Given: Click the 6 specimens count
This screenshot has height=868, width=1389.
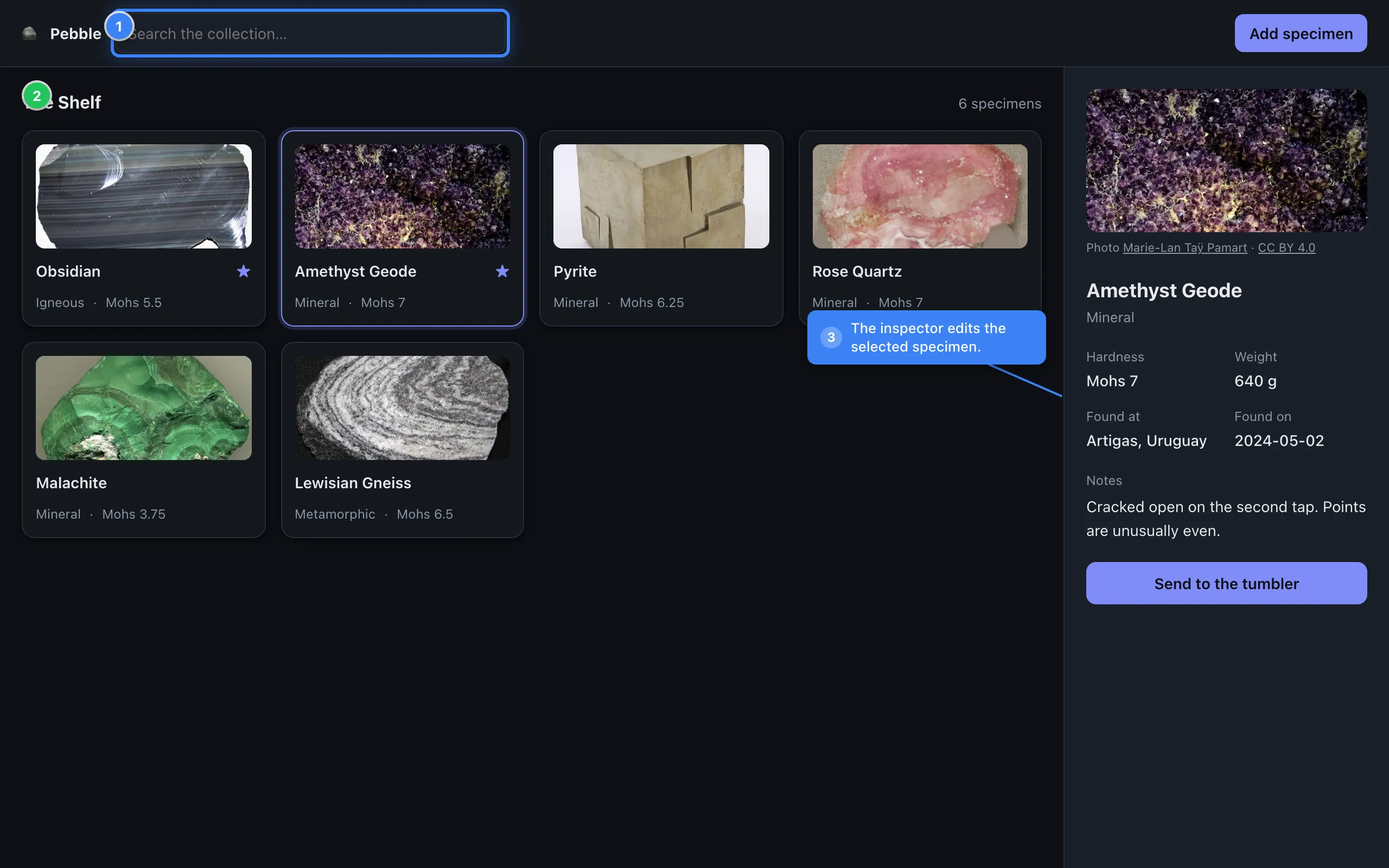Looking at the screenshot, I should (x=999, y=103).
